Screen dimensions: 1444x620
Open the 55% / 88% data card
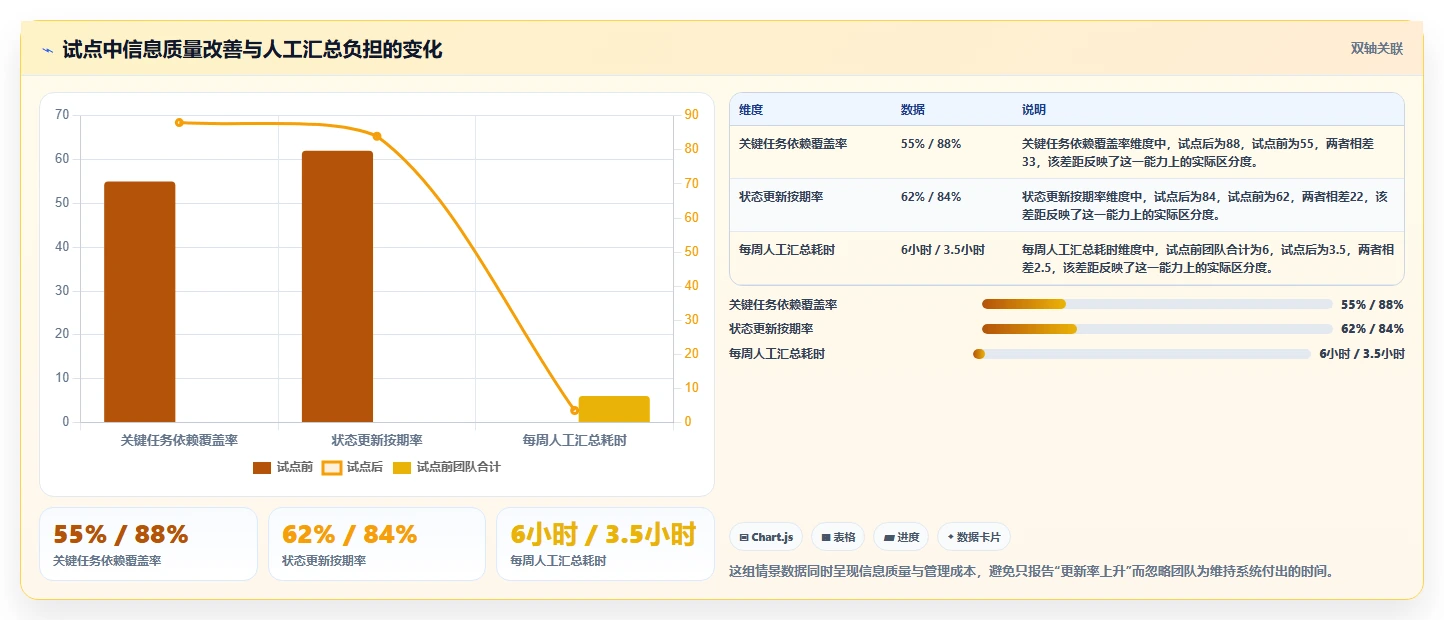point(148,544)
